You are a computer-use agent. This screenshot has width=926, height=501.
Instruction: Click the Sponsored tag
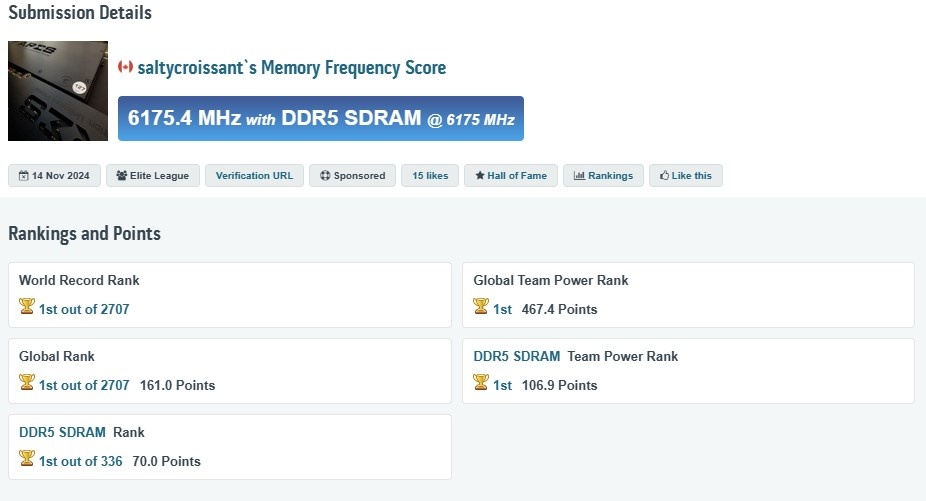click(x=353, y=175)
